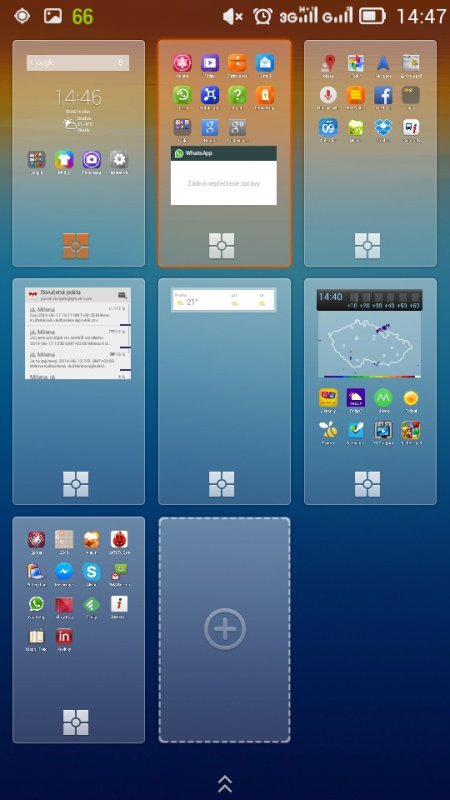This screenshot has height=800, width=450.
Task: Open the blue calendar icon showing 09
Action: pos(329,127)
